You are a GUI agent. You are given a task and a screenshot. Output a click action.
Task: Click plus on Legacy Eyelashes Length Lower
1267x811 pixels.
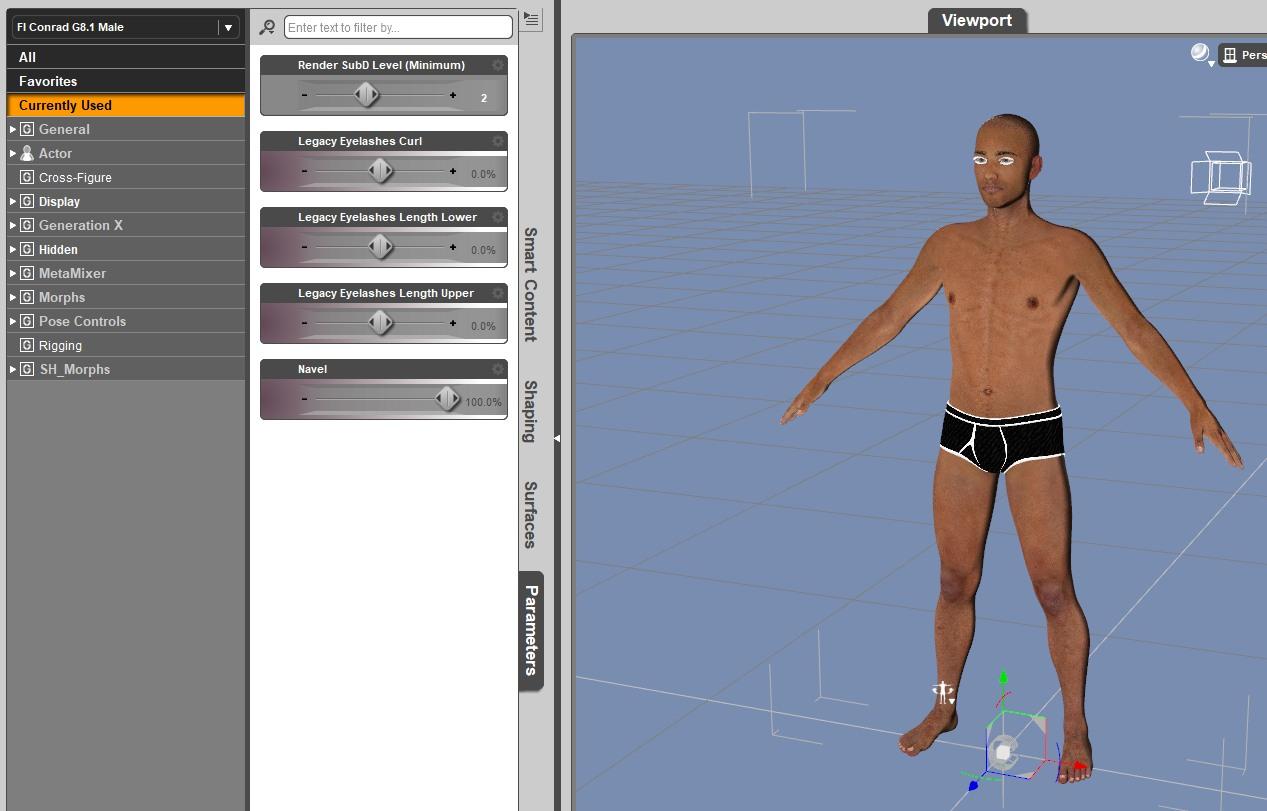coord(453,247)
